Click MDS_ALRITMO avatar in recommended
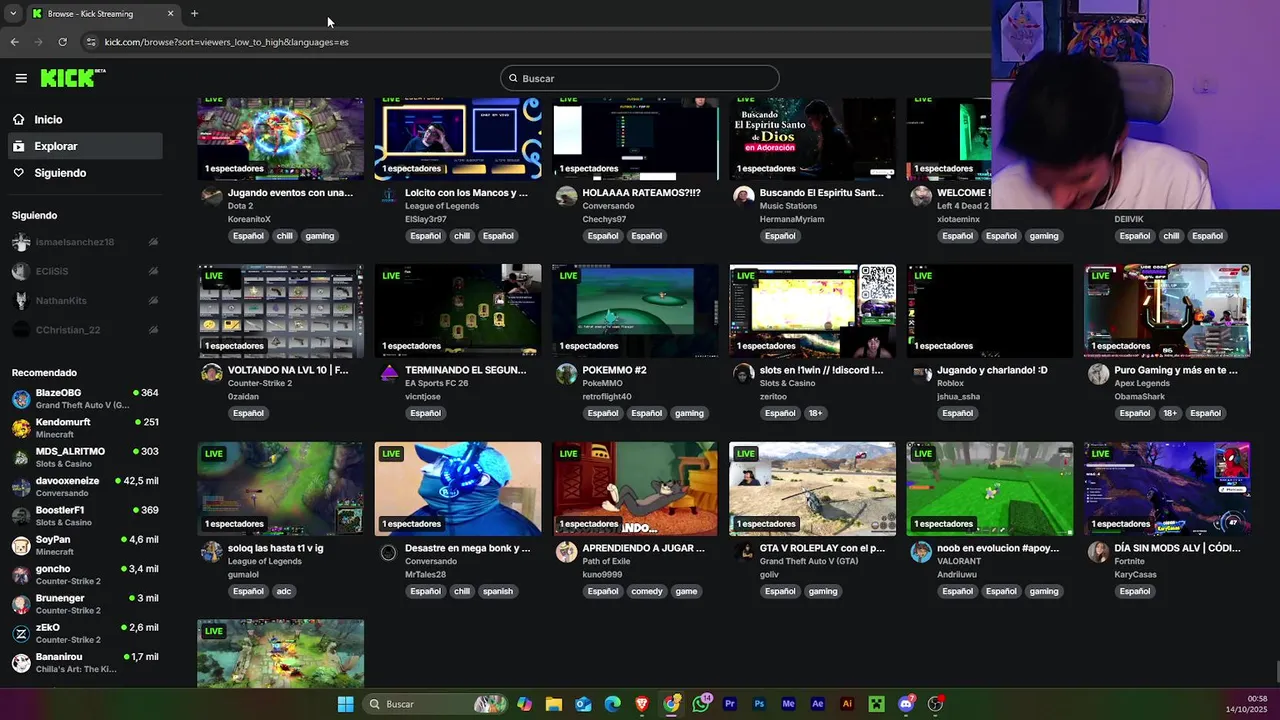Viewport: 1280px width, 720px height. [21, 458]
